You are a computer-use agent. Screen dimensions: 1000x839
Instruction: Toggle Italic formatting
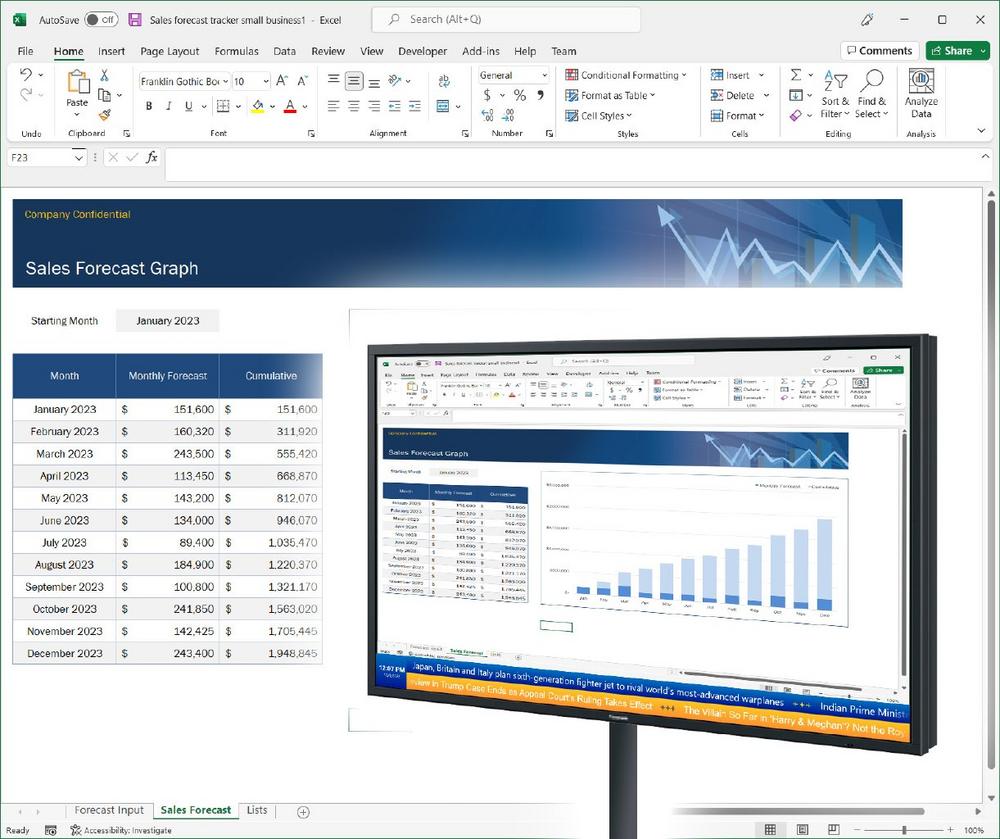[168, 106]
